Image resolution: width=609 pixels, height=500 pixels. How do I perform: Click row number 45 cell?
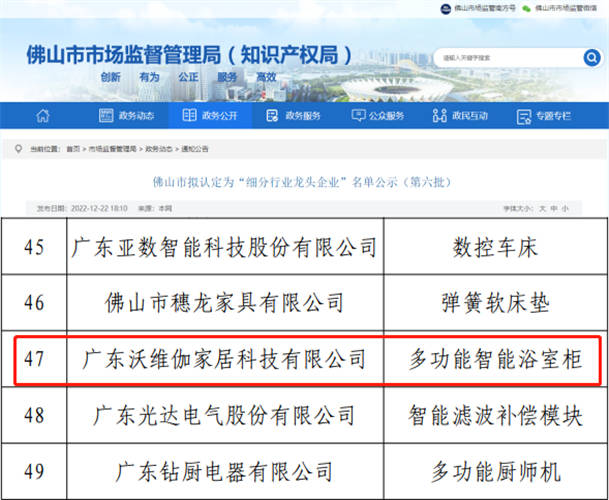[x=34, y=246]
